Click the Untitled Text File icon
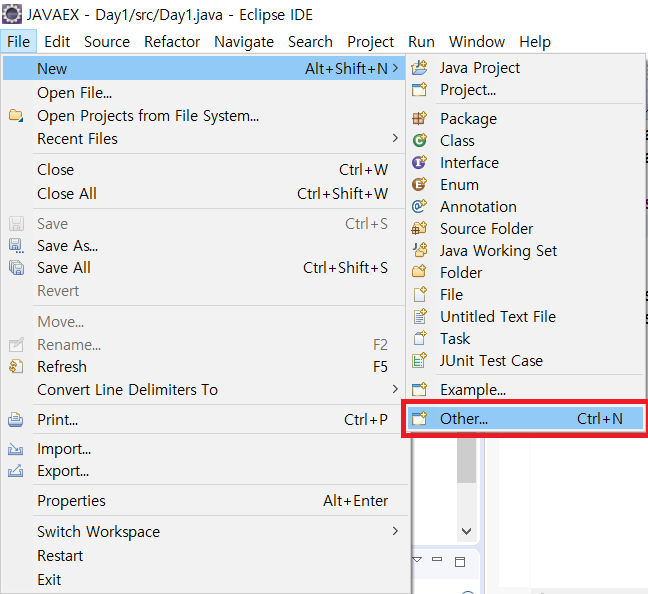The width and height of the screenshot is (648, 594). coord(419,316)
